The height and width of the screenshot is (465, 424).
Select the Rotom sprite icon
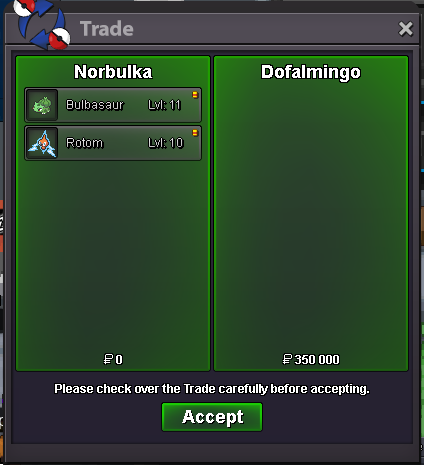pyautogui.click(x=42, y=143)
